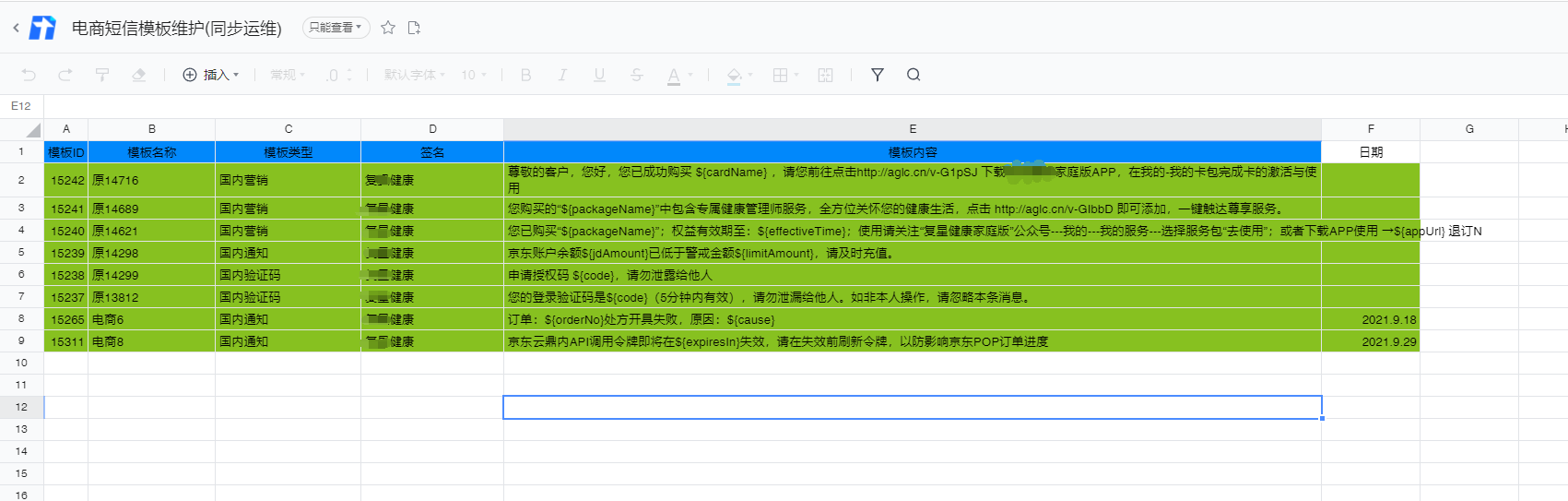Click cell with ID 15311
The height and width of the screenshot is (501, 1568).
(x=66, y=341)
